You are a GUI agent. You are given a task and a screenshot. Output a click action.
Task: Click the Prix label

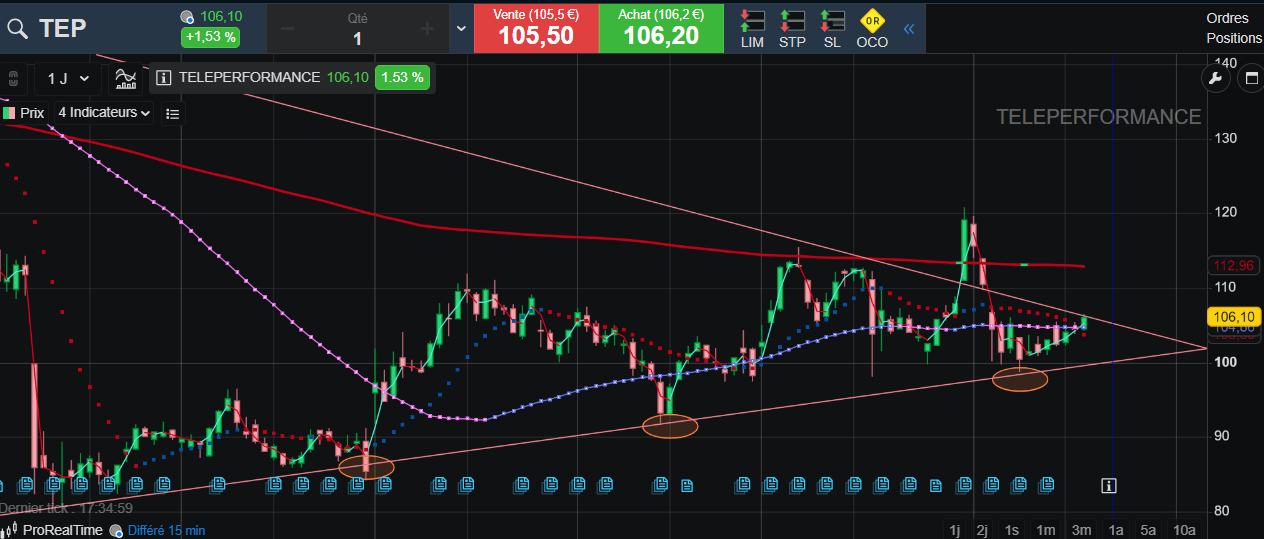point(33,113)
